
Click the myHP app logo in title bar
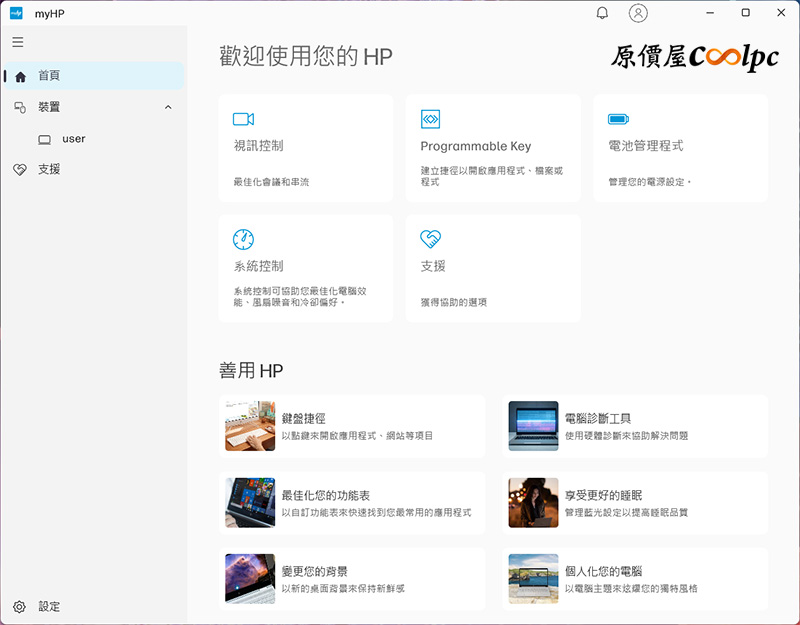(16, 13)
